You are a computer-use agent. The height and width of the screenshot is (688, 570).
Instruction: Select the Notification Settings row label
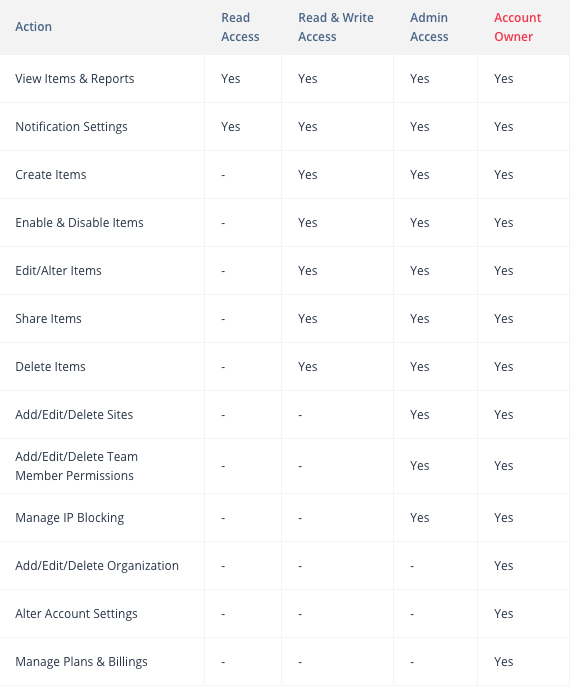click(x=71, y=127)
